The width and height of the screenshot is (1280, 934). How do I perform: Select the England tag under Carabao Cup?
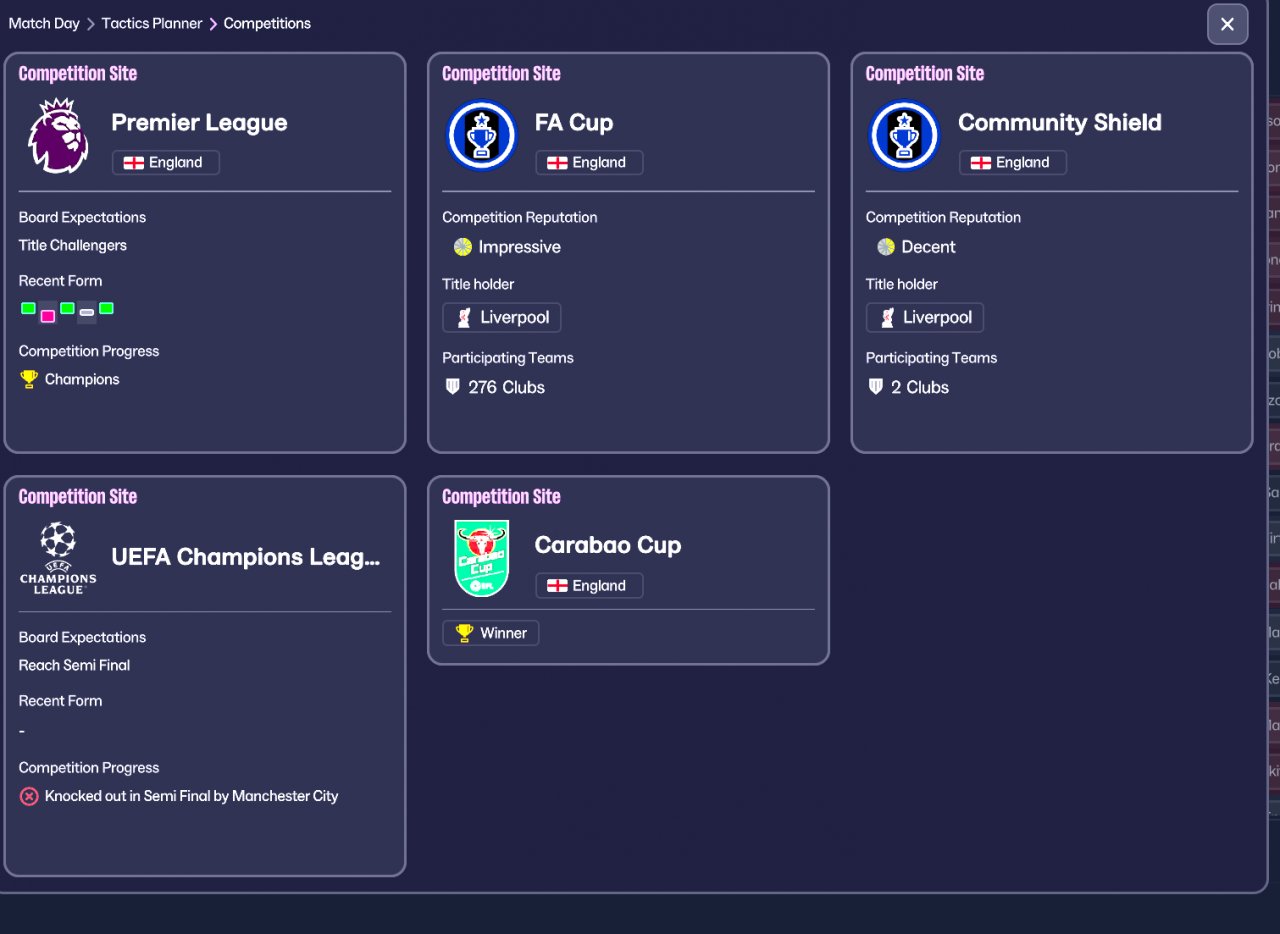tap(589, 586)
